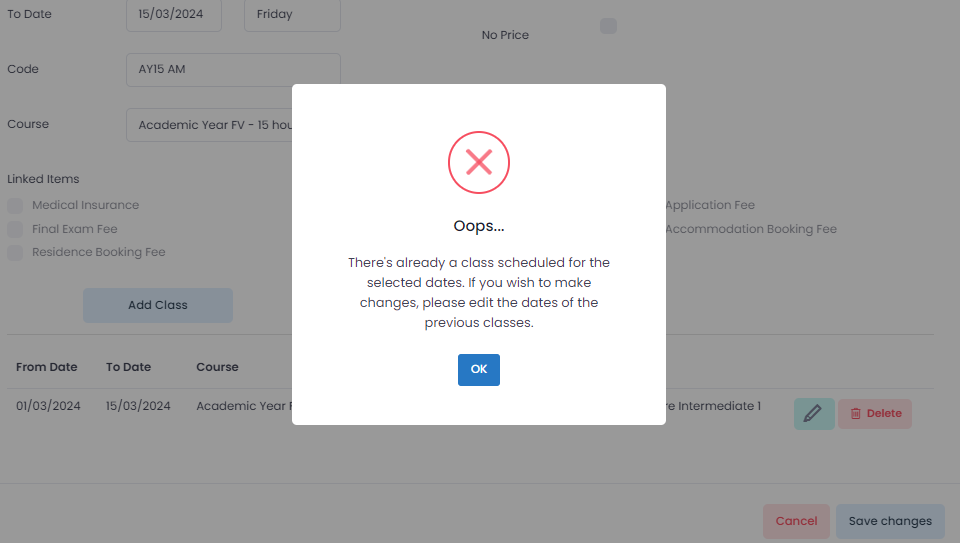Click the Course column header in the table
The image size is (960, 543).
217,367
